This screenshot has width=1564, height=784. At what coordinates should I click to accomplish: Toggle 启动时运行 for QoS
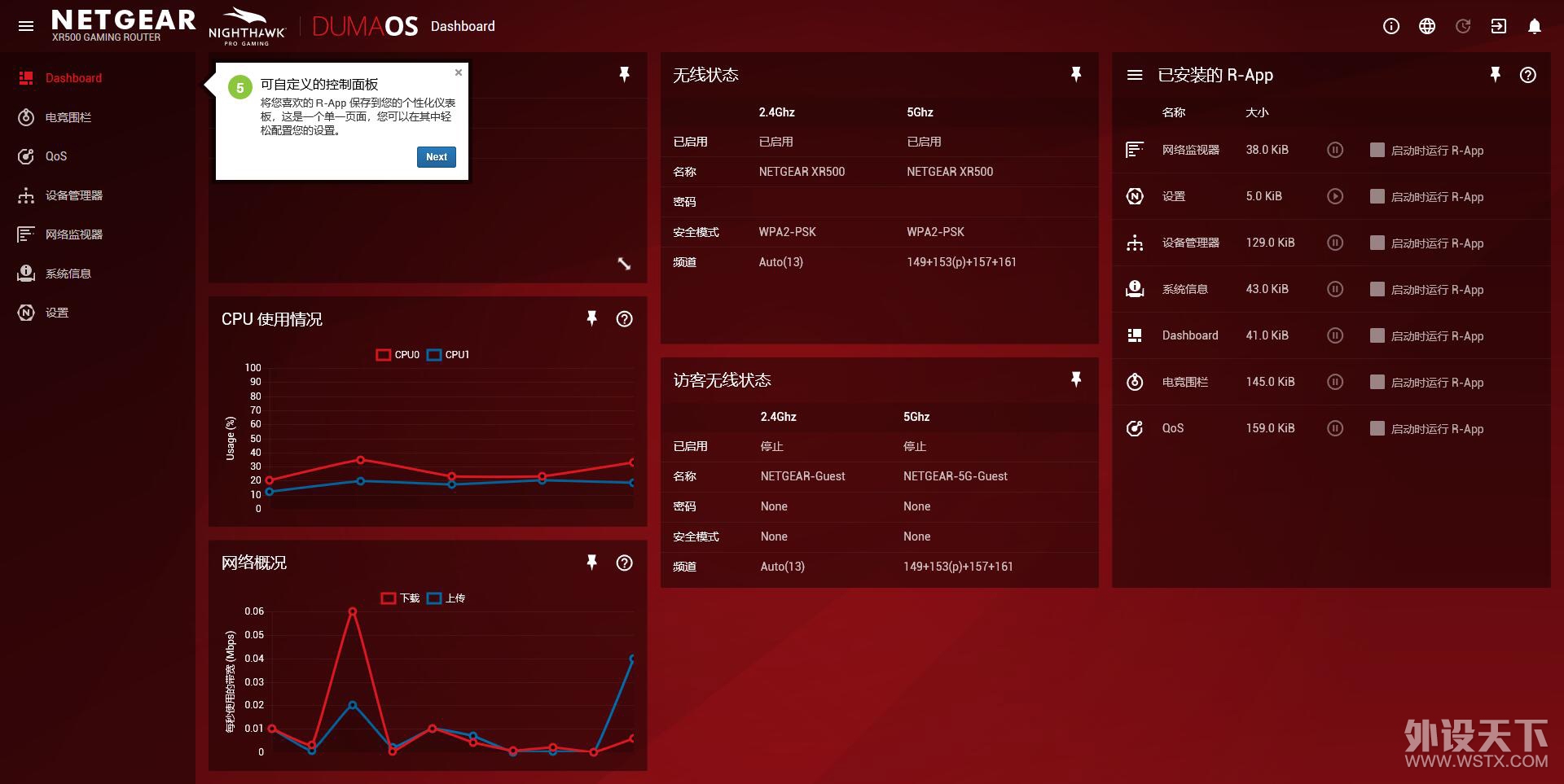[1377, 428]
